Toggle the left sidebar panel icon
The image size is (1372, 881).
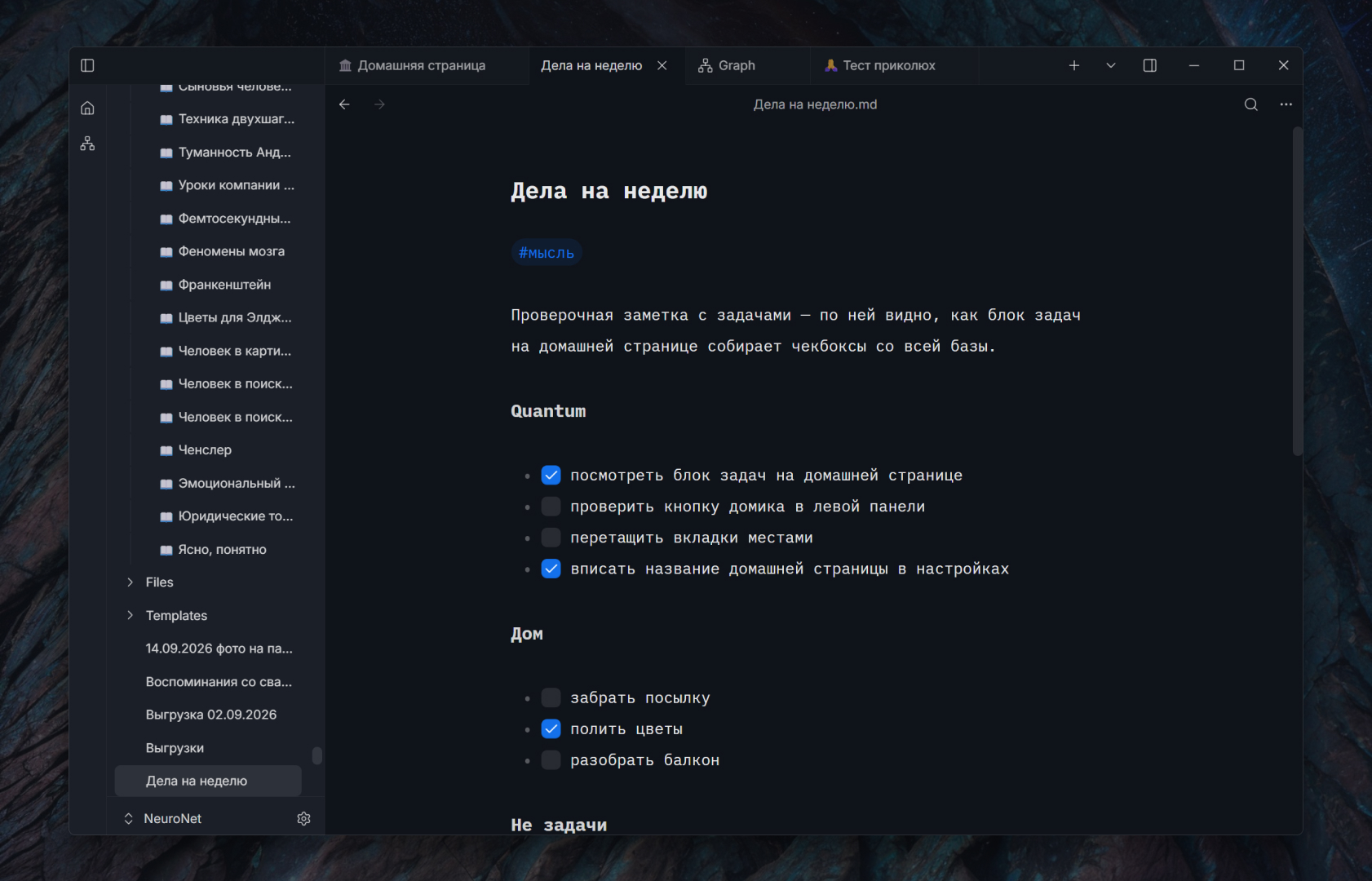pos(87,65)
